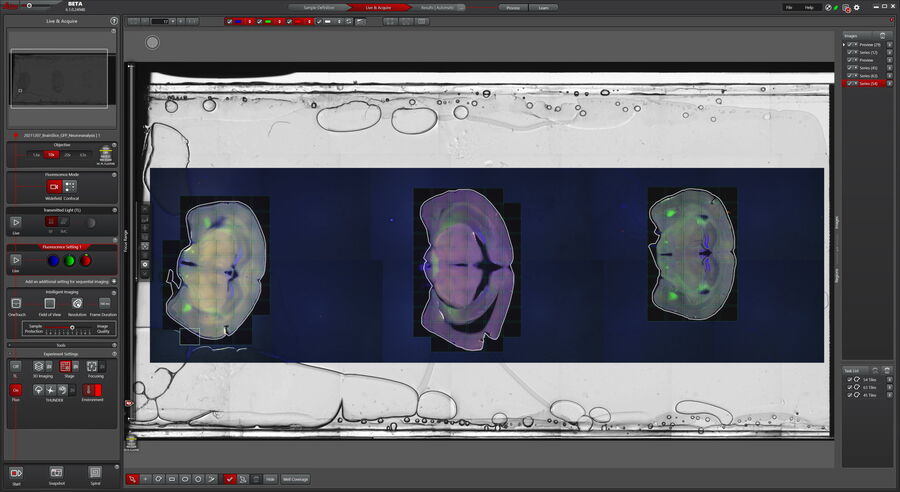The width and height of the screenshot is (900, 492).
Task: Switch to Confocal mode icon
Action: (x=70, y=187)
